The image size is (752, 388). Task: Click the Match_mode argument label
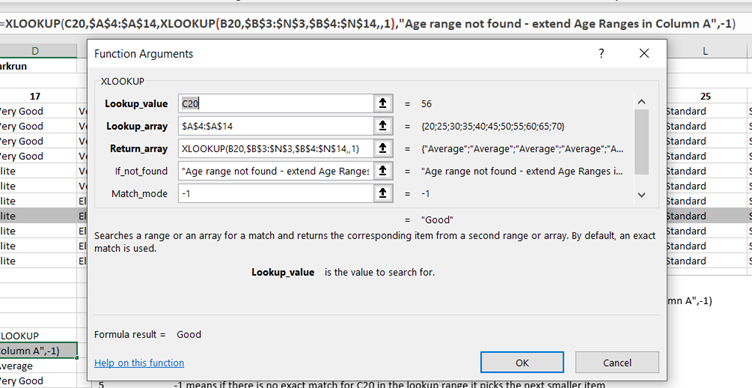pos(139,194)
